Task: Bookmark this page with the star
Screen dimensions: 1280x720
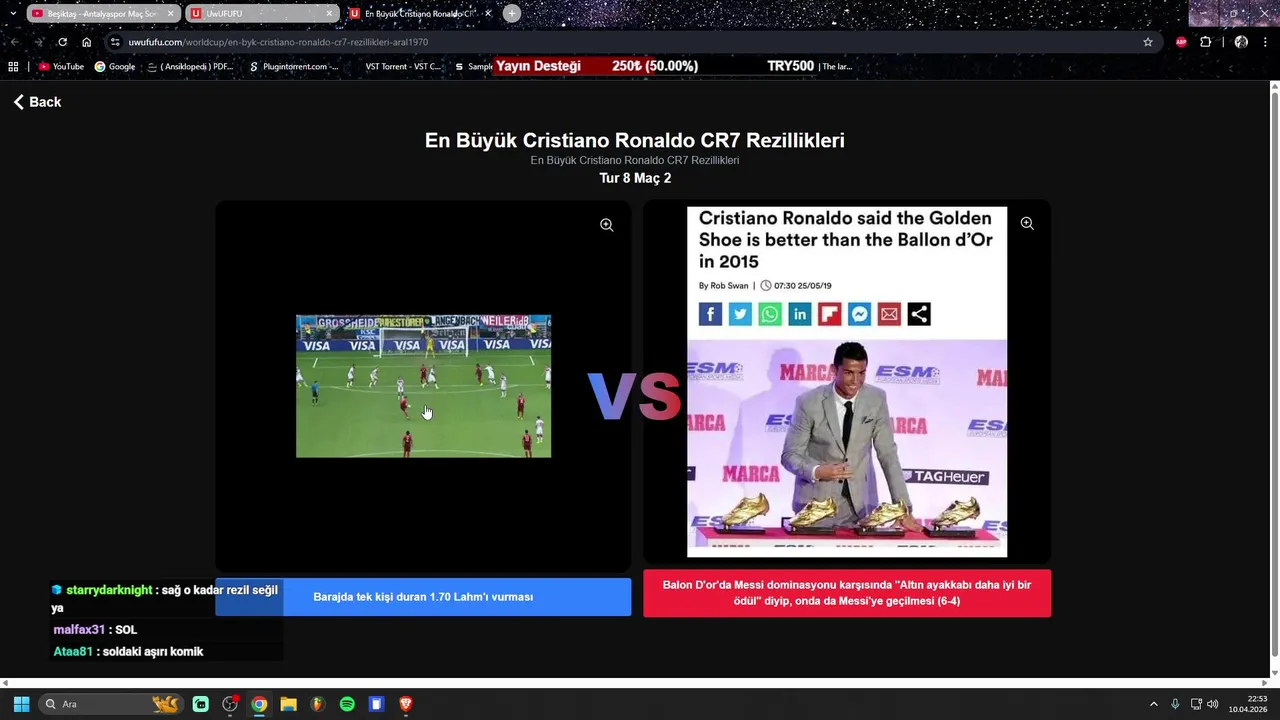Action: 1147,42
